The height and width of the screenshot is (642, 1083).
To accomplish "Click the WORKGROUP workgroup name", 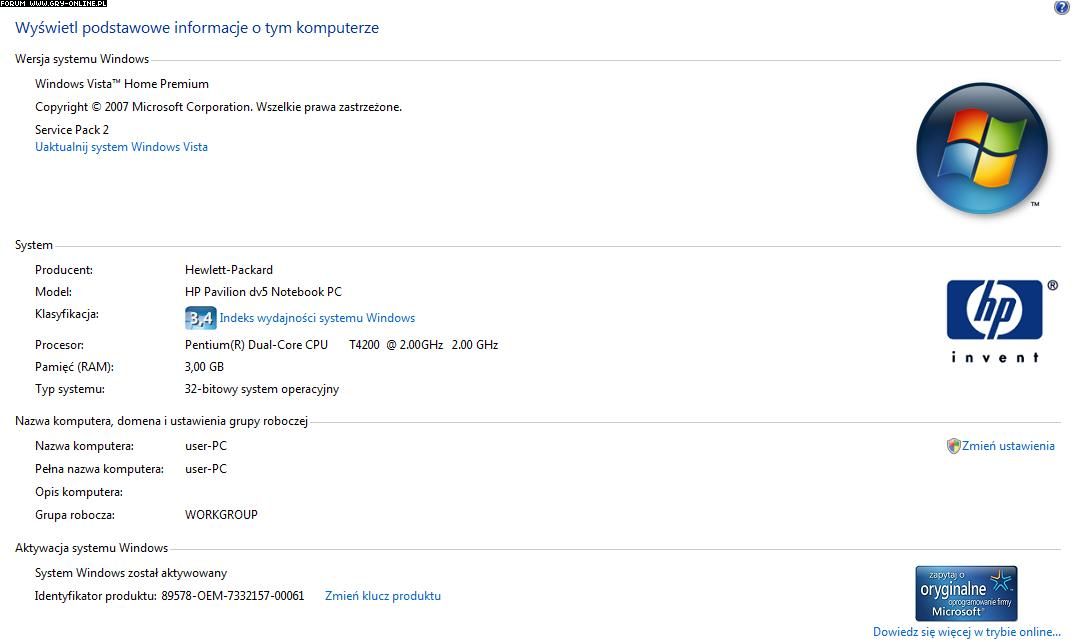I will click(x=221, y=515).
